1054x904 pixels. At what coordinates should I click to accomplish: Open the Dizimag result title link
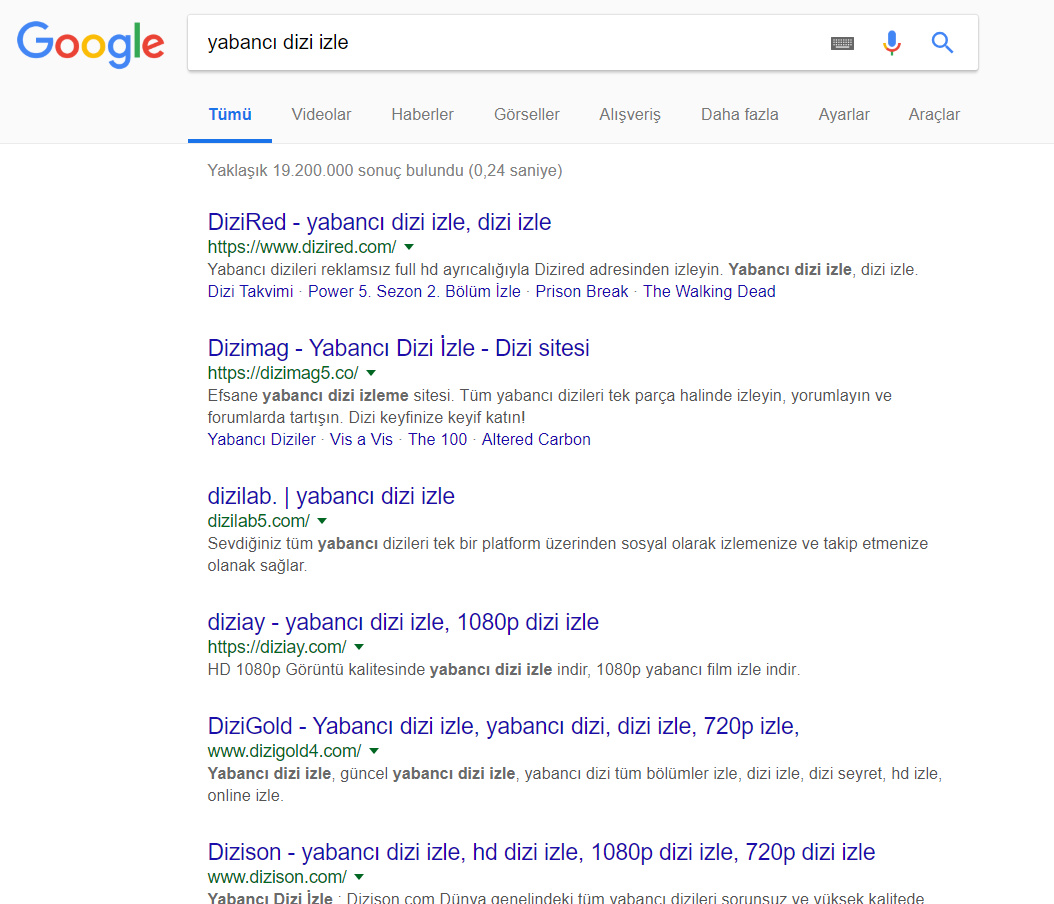point(399,347)
